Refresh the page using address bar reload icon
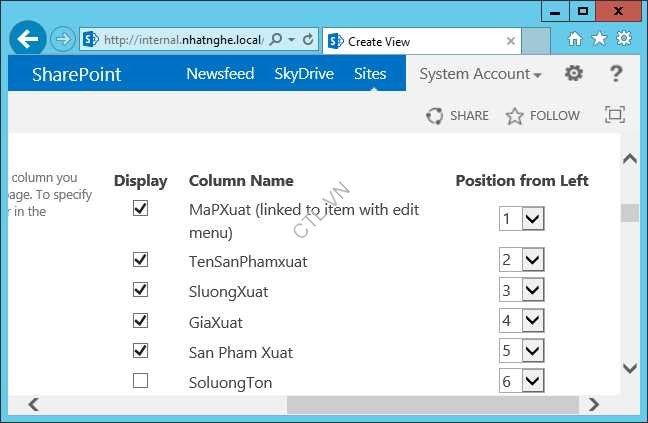Image resolution: width=648 pixels, height=423 pixels. click(308, 40)
